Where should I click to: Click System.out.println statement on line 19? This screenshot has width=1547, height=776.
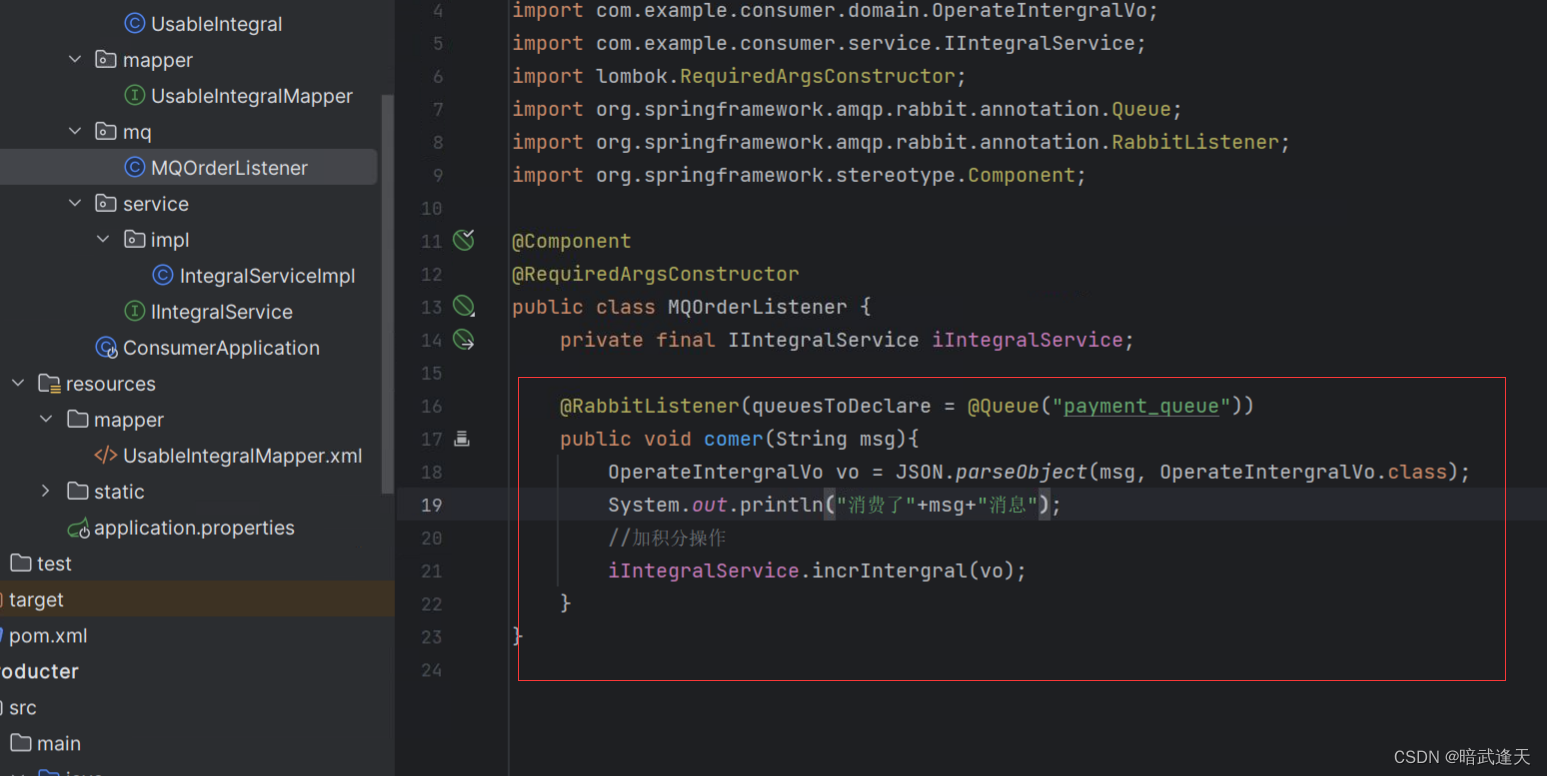(834, 505)
